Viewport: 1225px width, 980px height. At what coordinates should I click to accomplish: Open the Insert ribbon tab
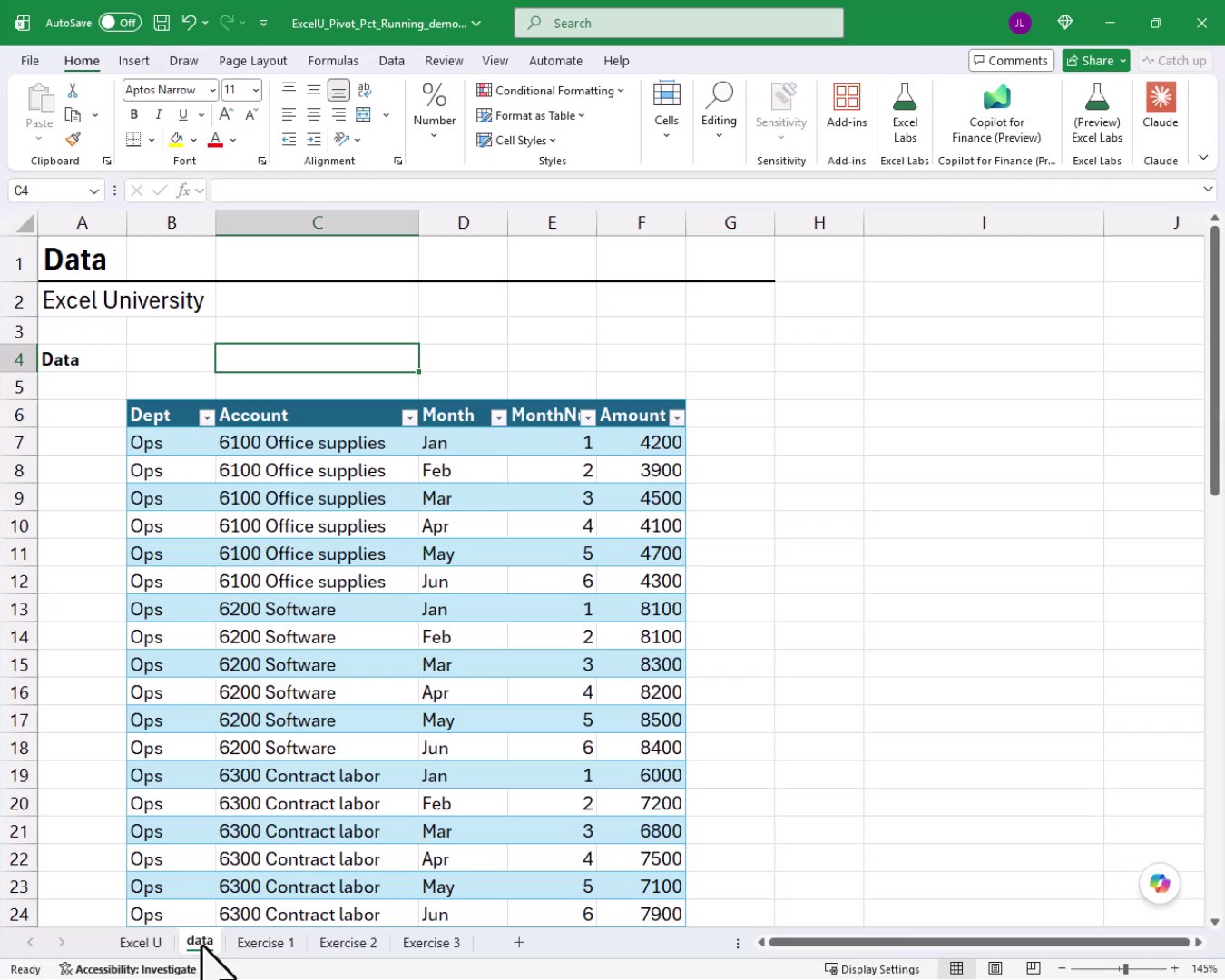coord(133,61)
